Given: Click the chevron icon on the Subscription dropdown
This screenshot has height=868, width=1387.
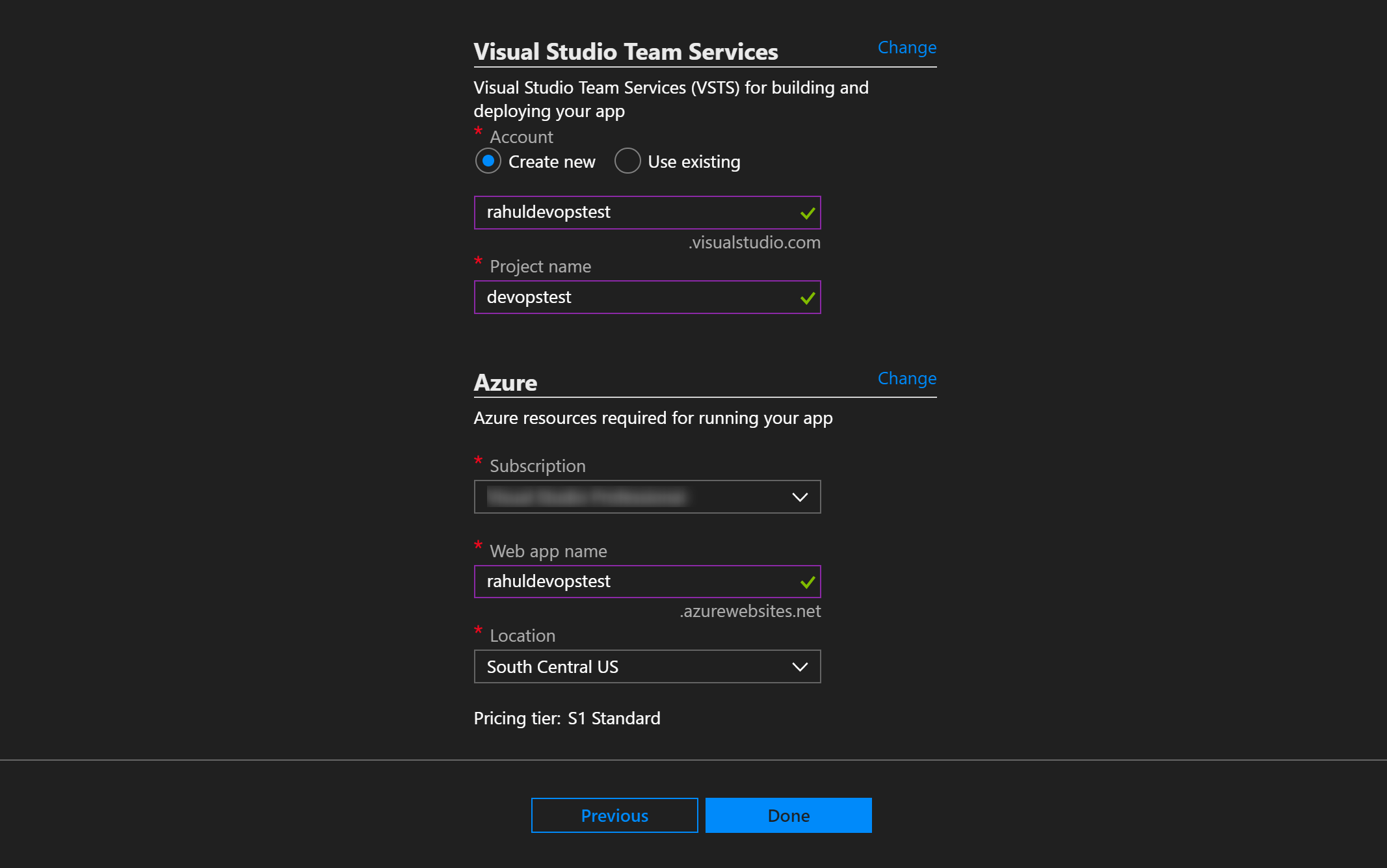Looking at the screenshot, I should coord(800,497).
